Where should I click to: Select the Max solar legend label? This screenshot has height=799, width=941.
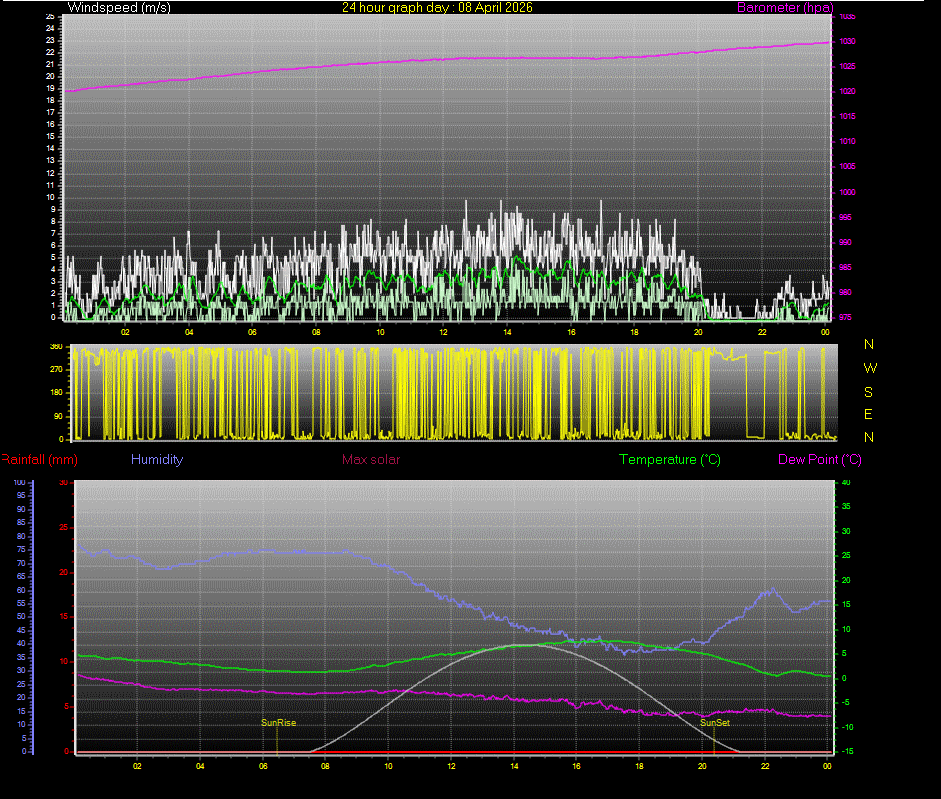coord(371,459)
